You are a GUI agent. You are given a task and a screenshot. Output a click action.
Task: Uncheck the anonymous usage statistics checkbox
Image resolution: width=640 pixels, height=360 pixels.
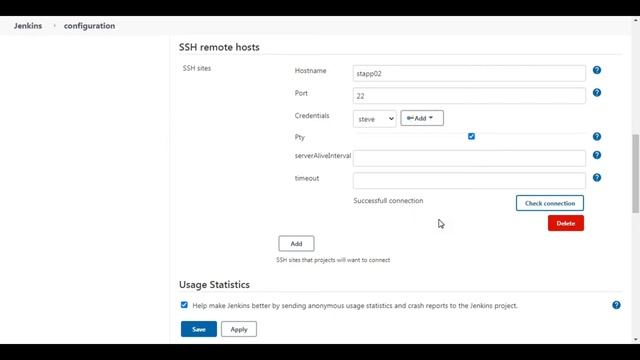tap(184, 305)
